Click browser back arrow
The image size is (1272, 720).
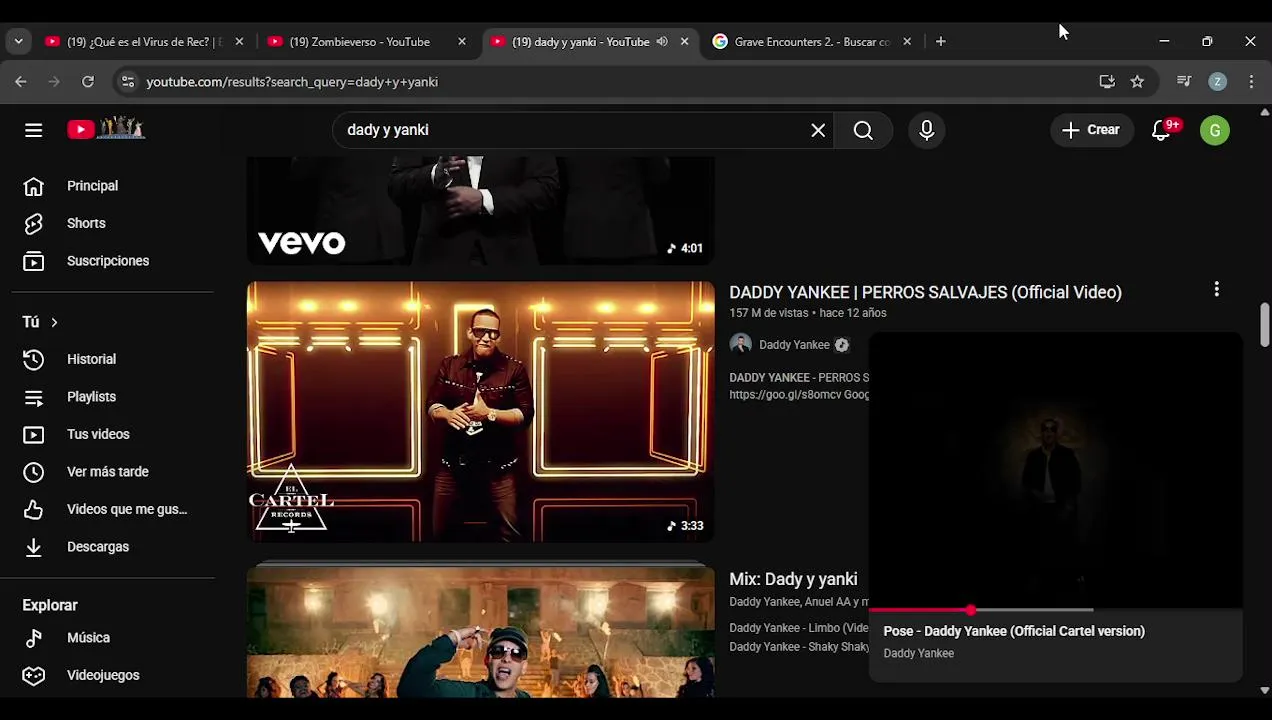click(x=21, y=82)
